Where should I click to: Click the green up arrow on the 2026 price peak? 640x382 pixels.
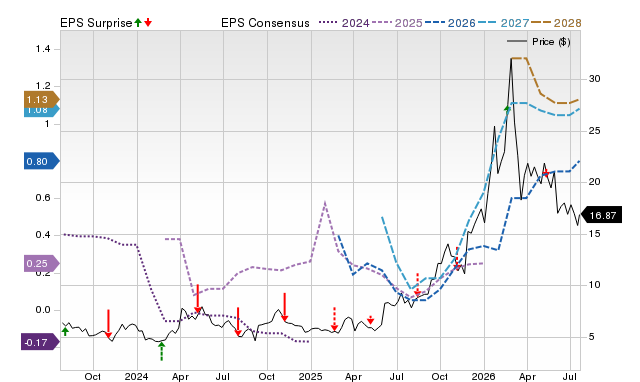[x=507, y=109]
